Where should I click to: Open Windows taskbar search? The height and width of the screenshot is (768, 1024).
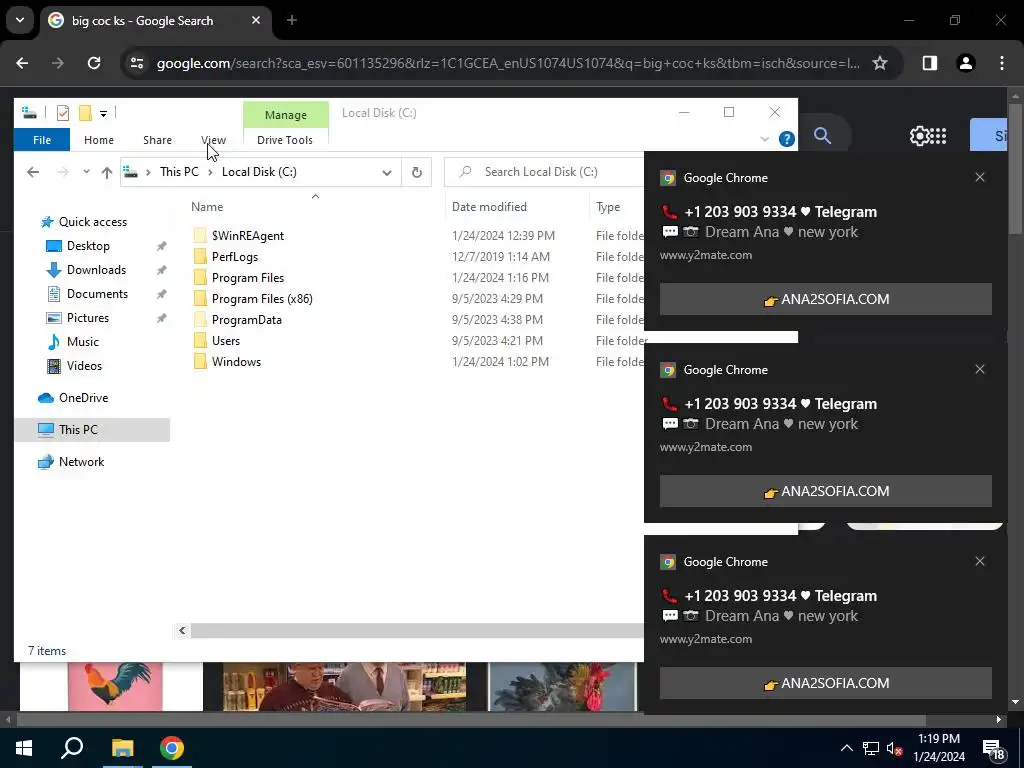72,748
